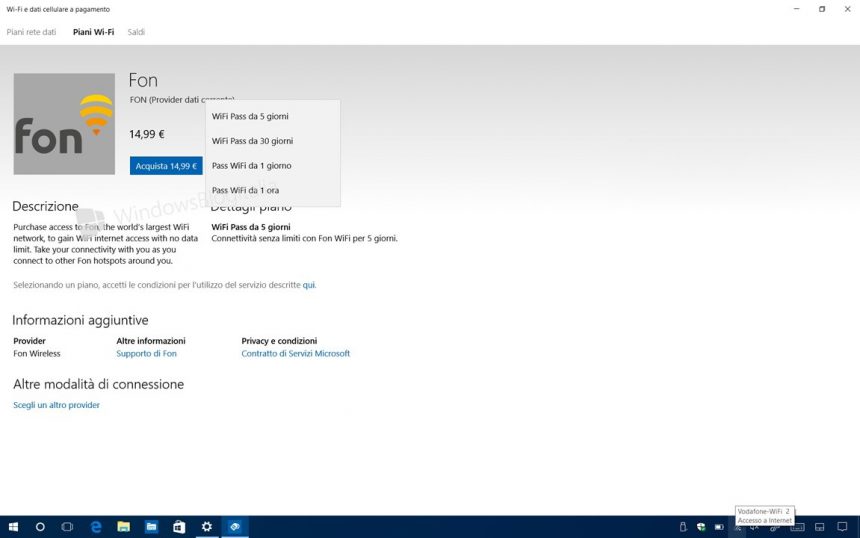Open the Windows Store taskbar icon

click(x=179, y=527)
